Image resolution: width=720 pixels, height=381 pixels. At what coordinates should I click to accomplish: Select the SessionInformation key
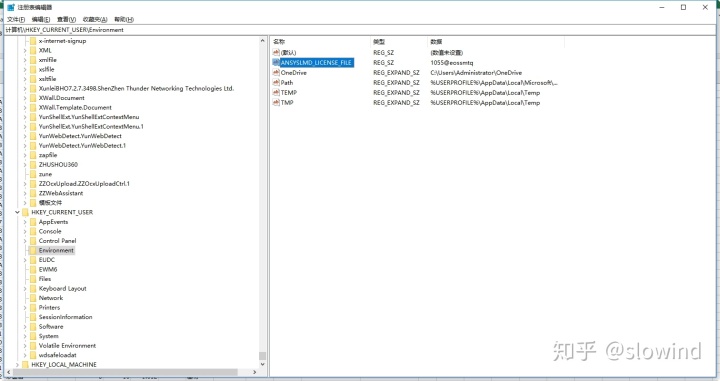tap(65, 317)
